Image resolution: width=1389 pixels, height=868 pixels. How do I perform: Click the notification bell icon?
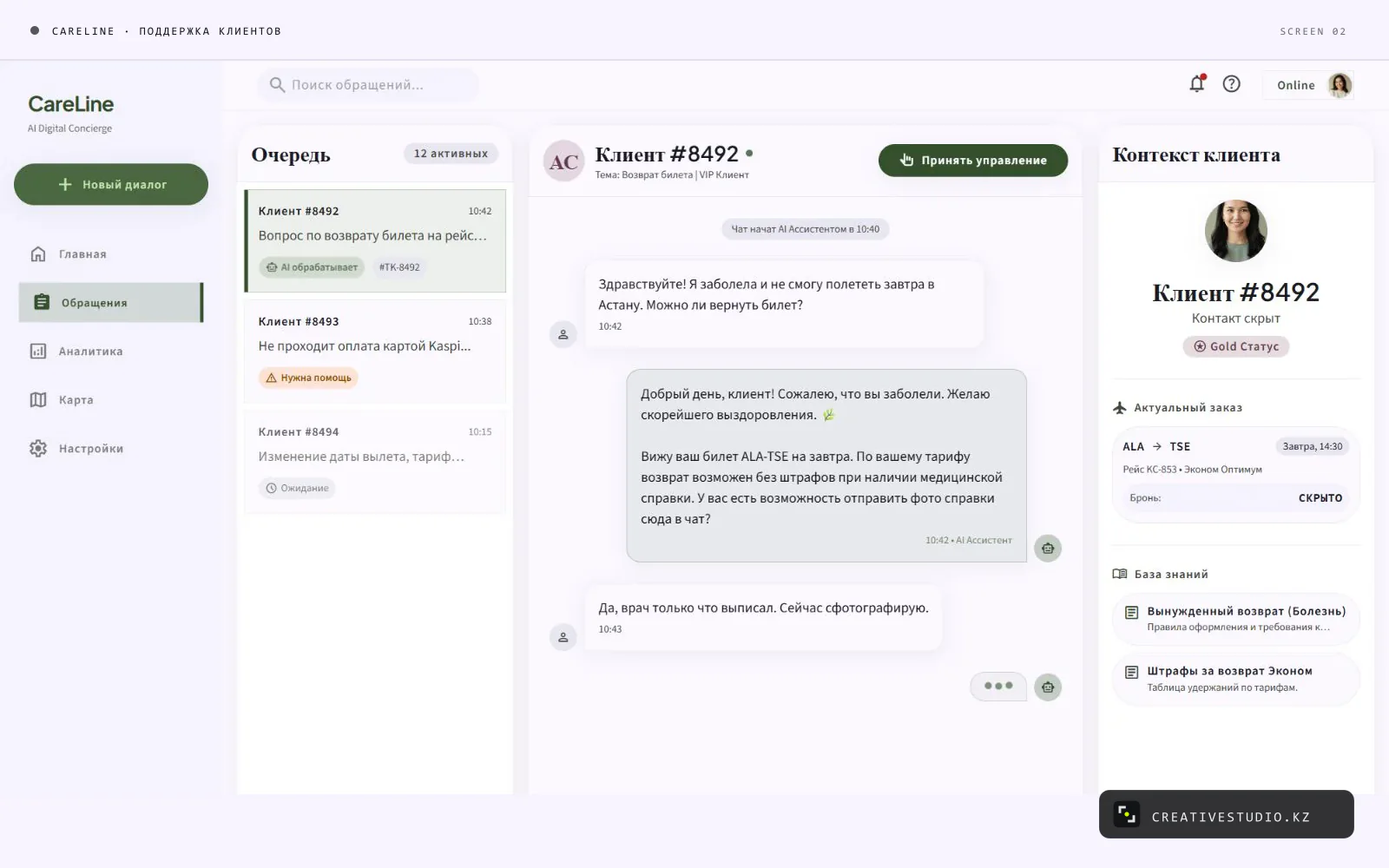pyautogui.click(x=1197, y=84)
